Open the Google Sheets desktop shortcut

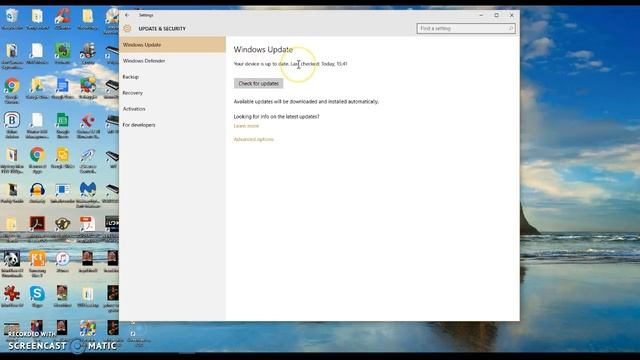point(62,121)
